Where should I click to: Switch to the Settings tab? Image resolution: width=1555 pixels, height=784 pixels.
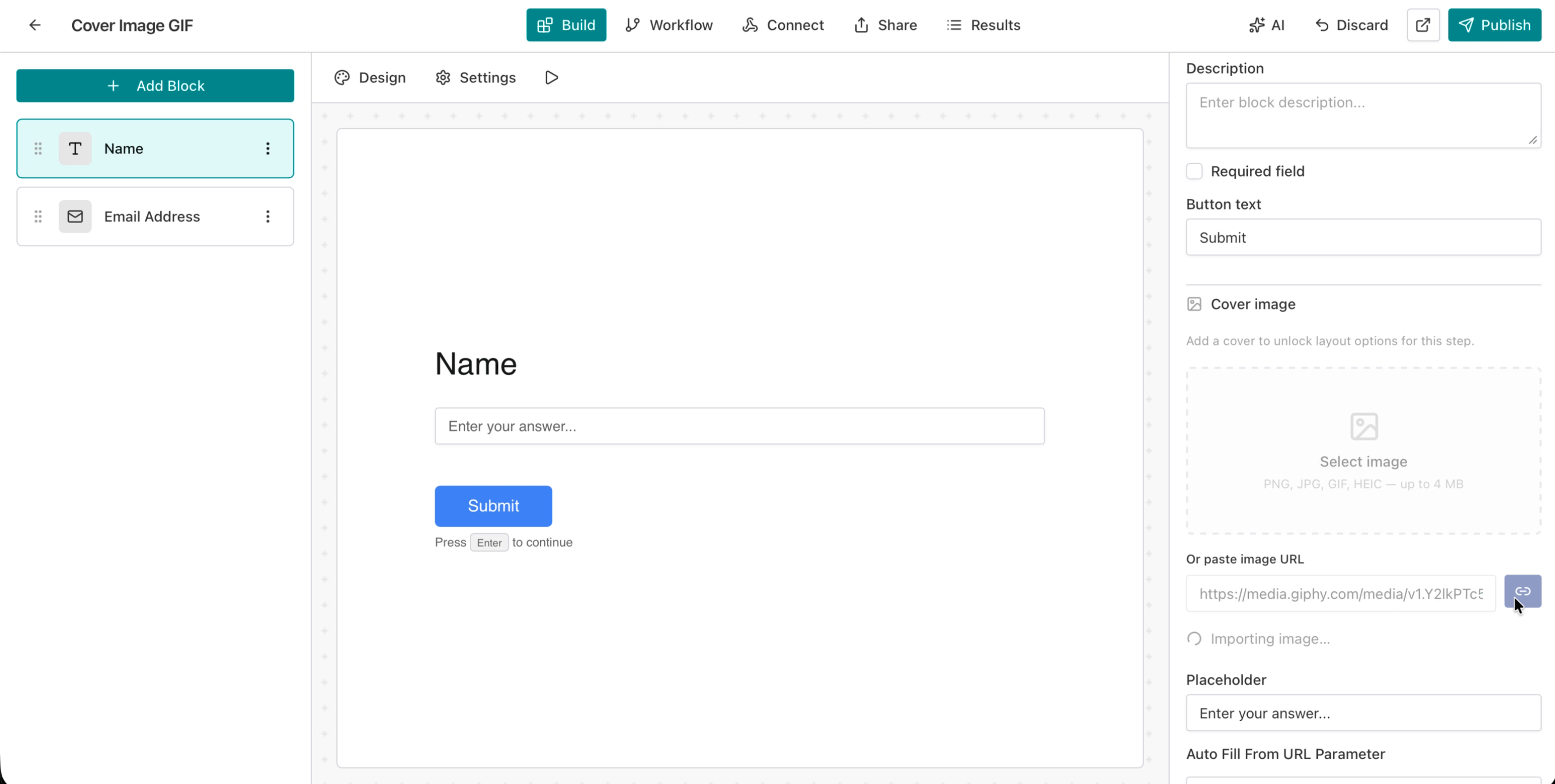click(x=475, y=77)
